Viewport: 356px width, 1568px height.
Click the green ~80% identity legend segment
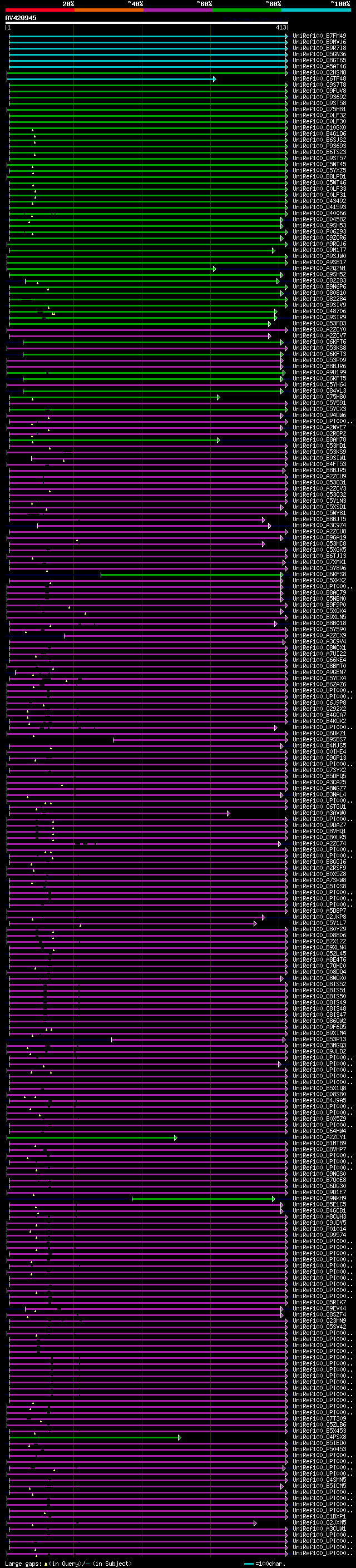click(x=247, y=10)
